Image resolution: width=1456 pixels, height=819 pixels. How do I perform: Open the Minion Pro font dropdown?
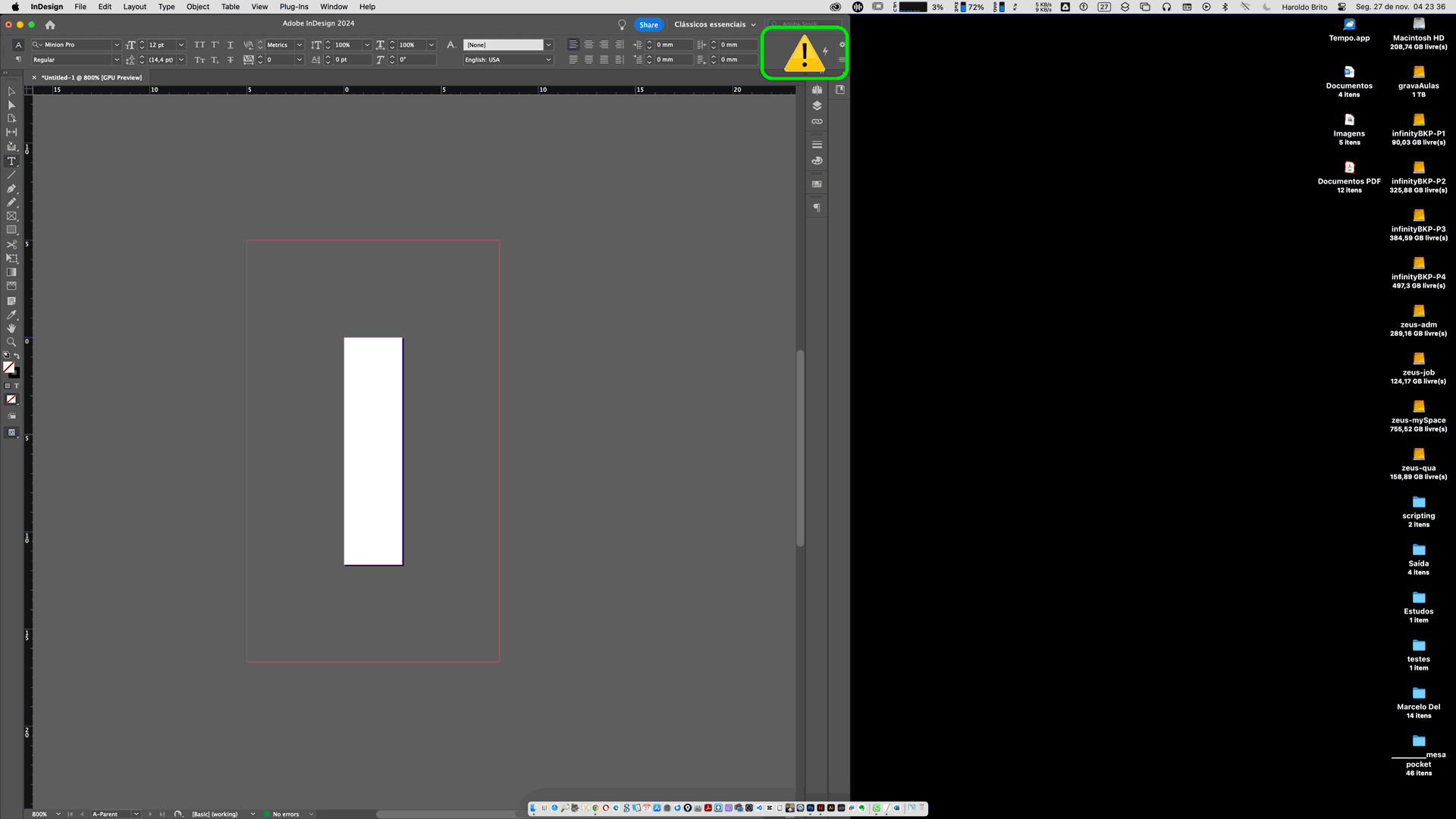116,45
